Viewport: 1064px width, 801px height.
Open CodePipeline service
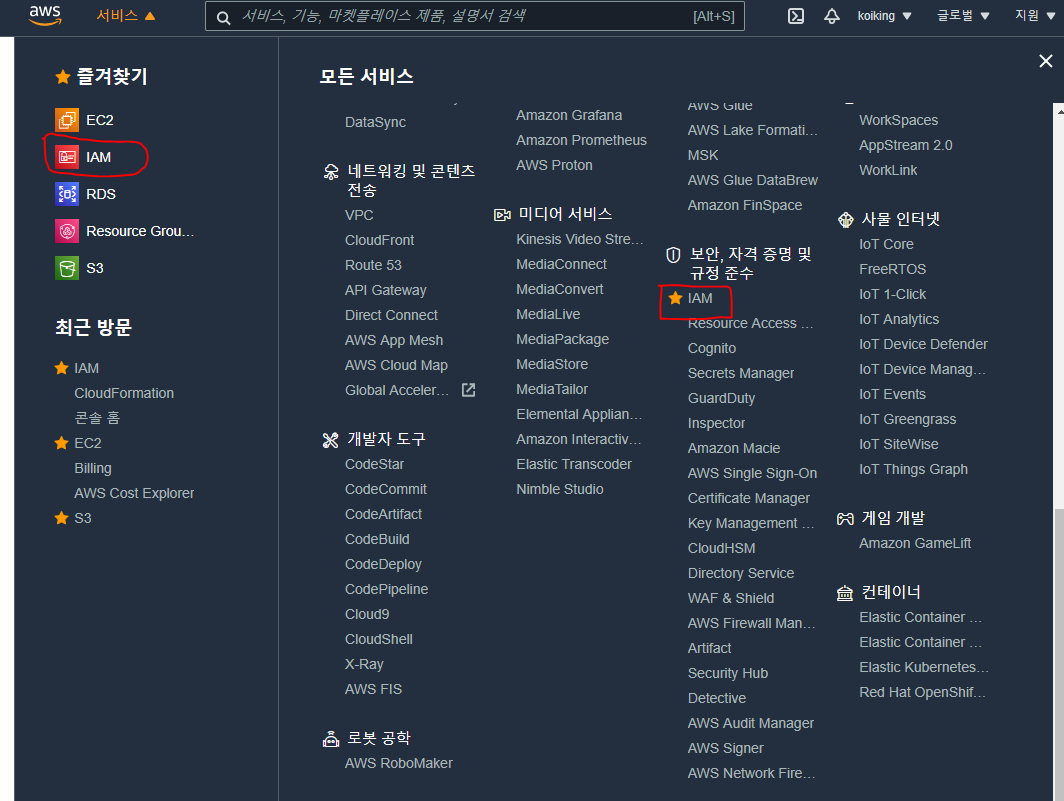pyautogui.click(x=386, y=589)
